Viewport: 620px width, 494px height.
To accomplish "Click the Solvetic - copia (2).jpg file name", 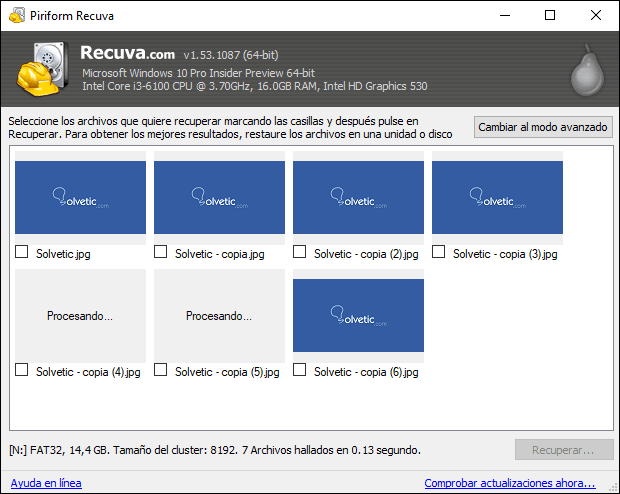I will click(x=366, y=254).
